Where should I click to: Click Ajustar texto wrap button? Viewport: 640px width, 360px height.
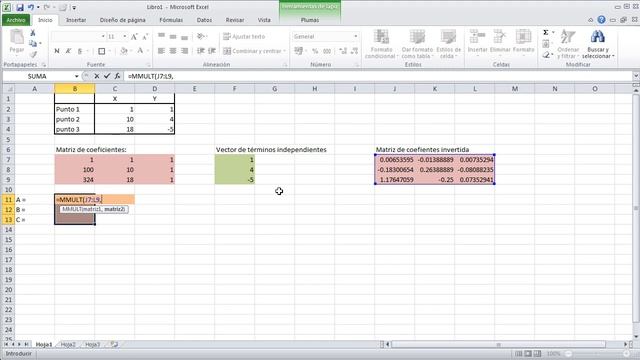pos(244,36)
